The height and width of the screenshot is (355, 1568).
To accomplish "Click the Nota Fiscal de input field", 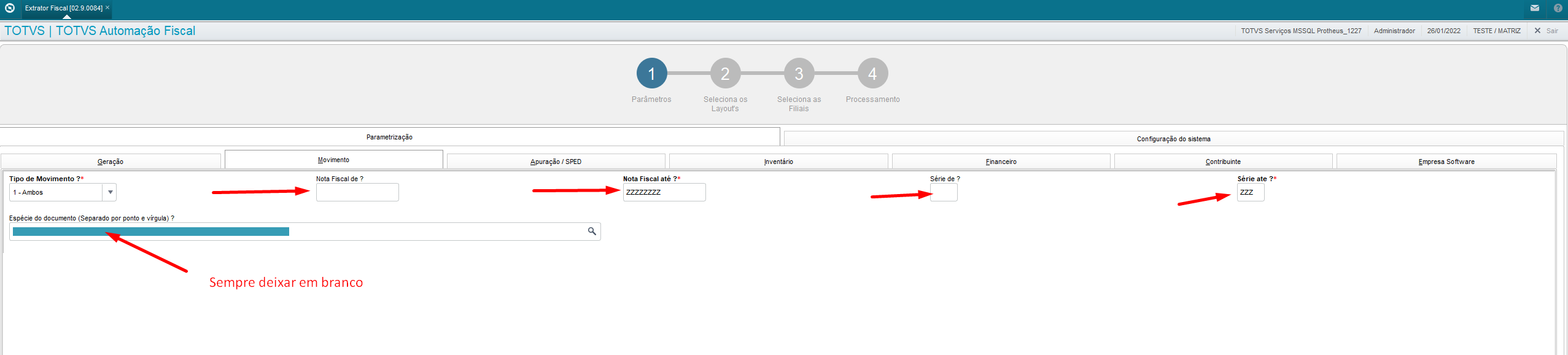I will pos(357,192).
